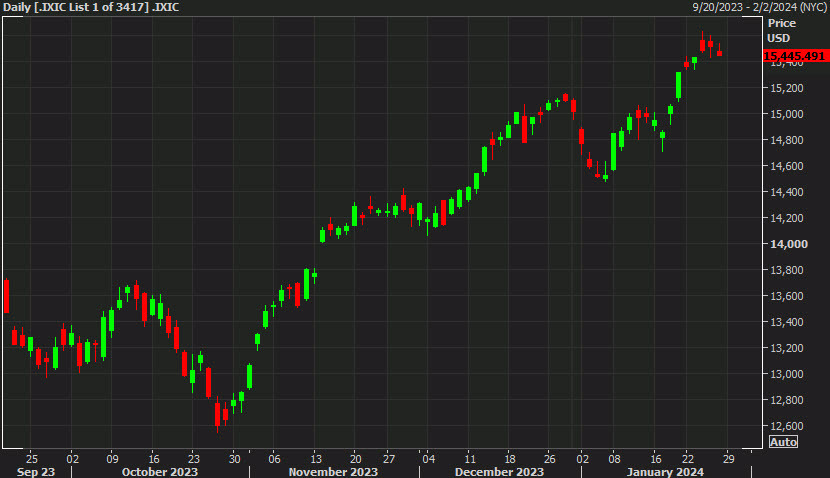Click the bold 14,000 price axis label

point(789,244)
